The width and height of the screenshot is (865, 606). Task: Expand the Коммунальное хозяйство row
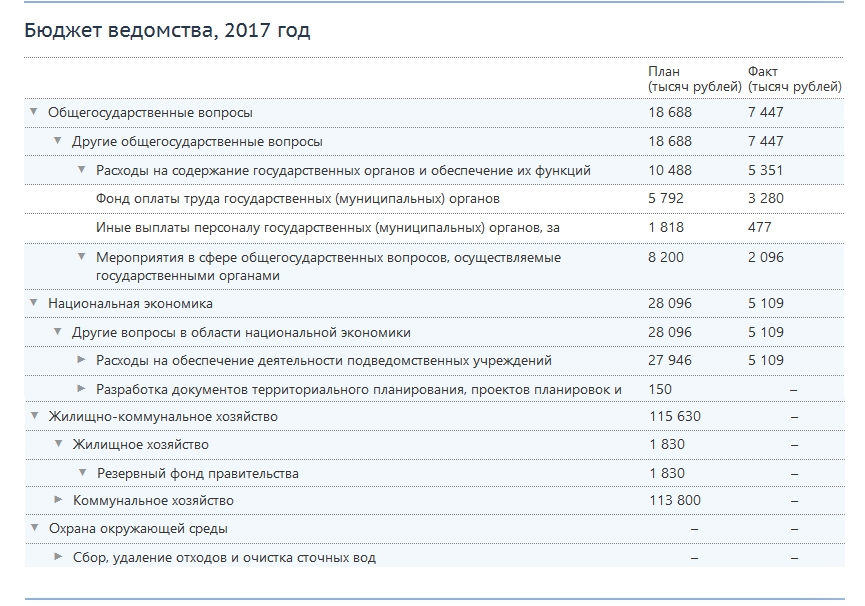(x=58, y=500)
